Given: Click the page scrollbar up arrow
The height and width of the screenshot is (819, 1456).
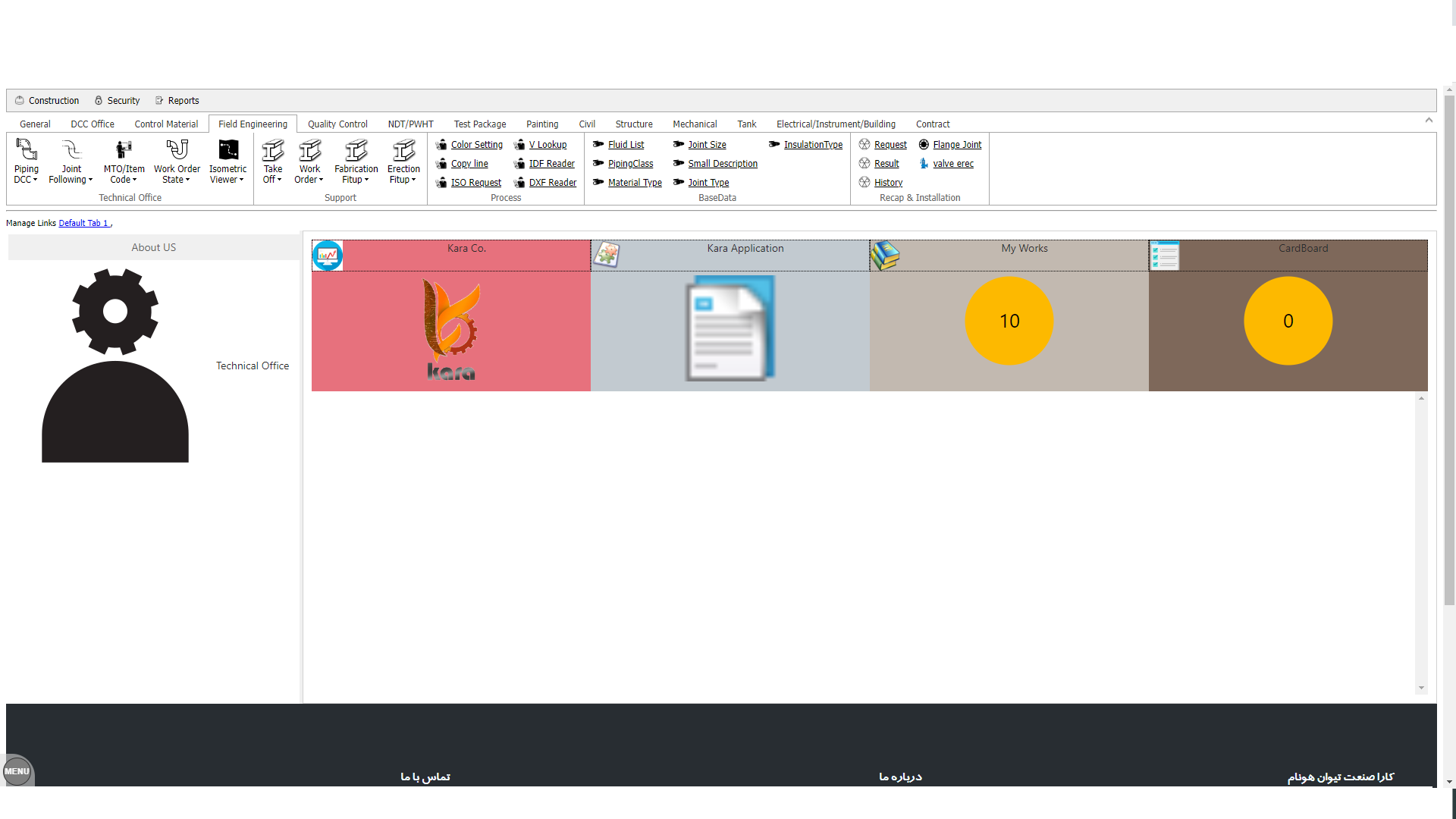Looking at the screenshot, I should coord(1449,89).
